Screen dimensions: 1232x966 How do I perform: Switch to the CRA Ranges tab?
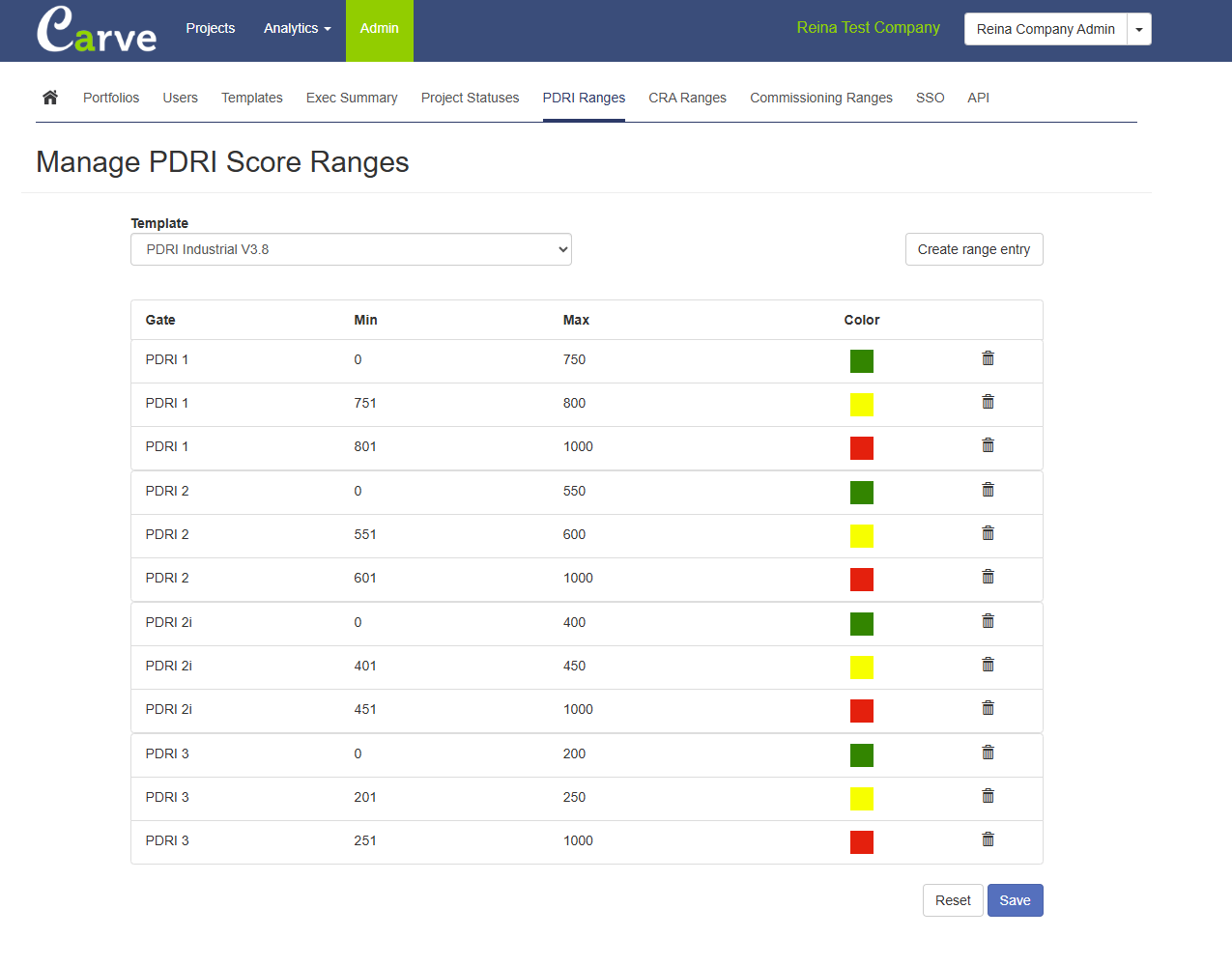pos(687,98)
